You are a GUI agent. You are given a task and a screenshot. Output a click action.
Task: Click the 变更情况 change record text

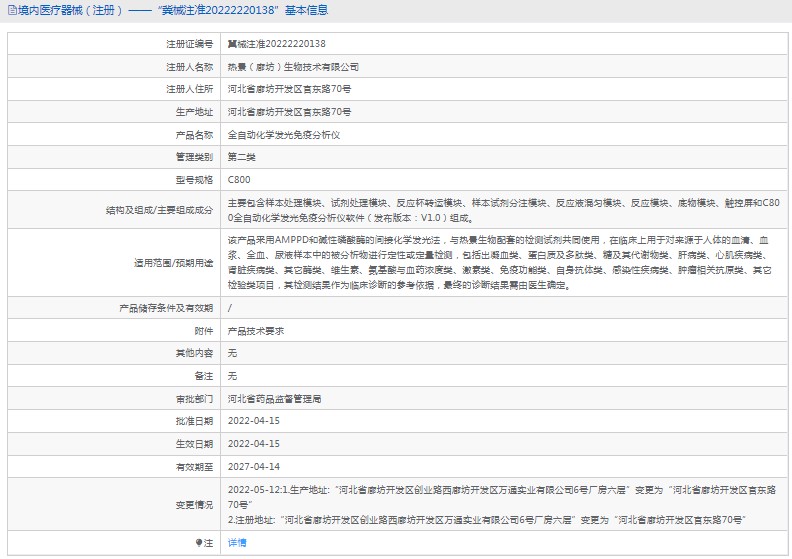pos(500,505)
